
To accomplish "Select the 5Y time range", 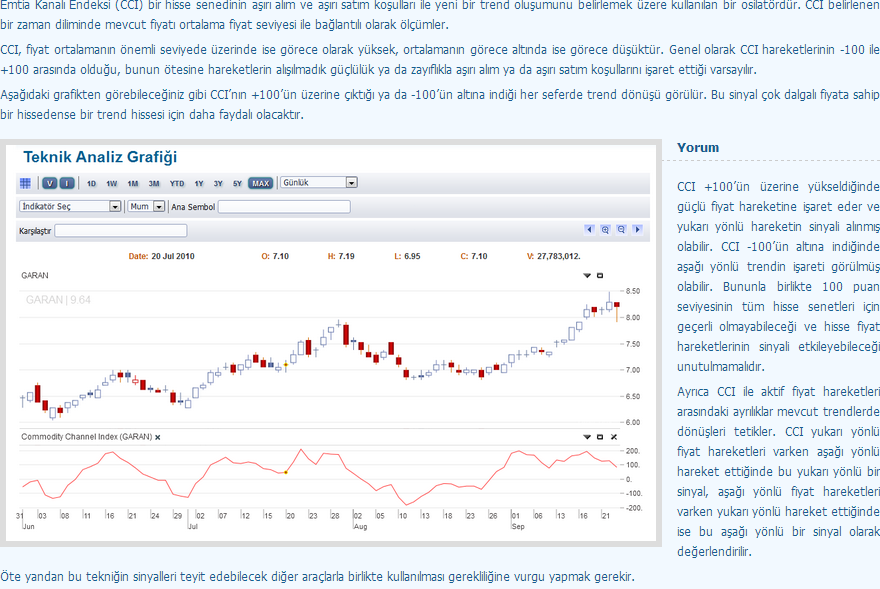I will click(237, 184).
